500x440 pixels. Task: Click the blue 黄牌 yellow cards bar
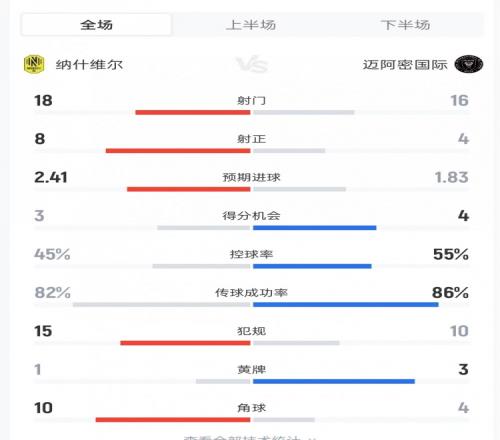(x=334, y=381)
